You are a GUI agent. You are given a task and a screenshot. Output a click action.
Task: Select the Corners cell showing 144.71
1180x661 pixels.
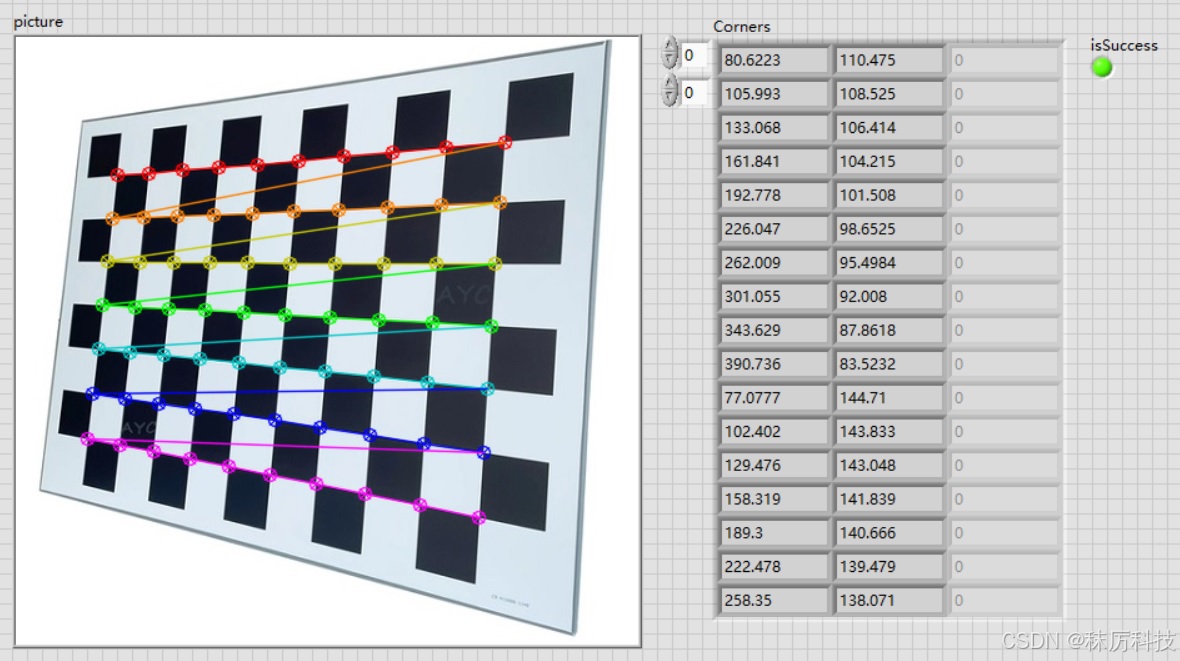pyautogui.click(x=890, y=398)
